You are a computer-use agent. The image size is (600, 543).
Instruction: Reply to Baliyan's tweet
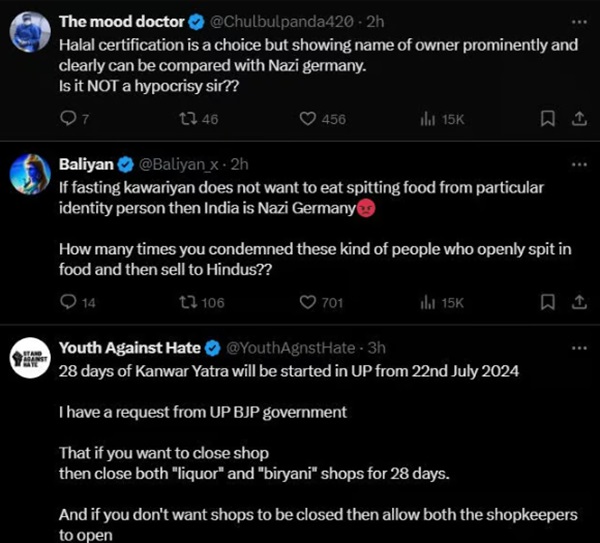click(69, 302)
